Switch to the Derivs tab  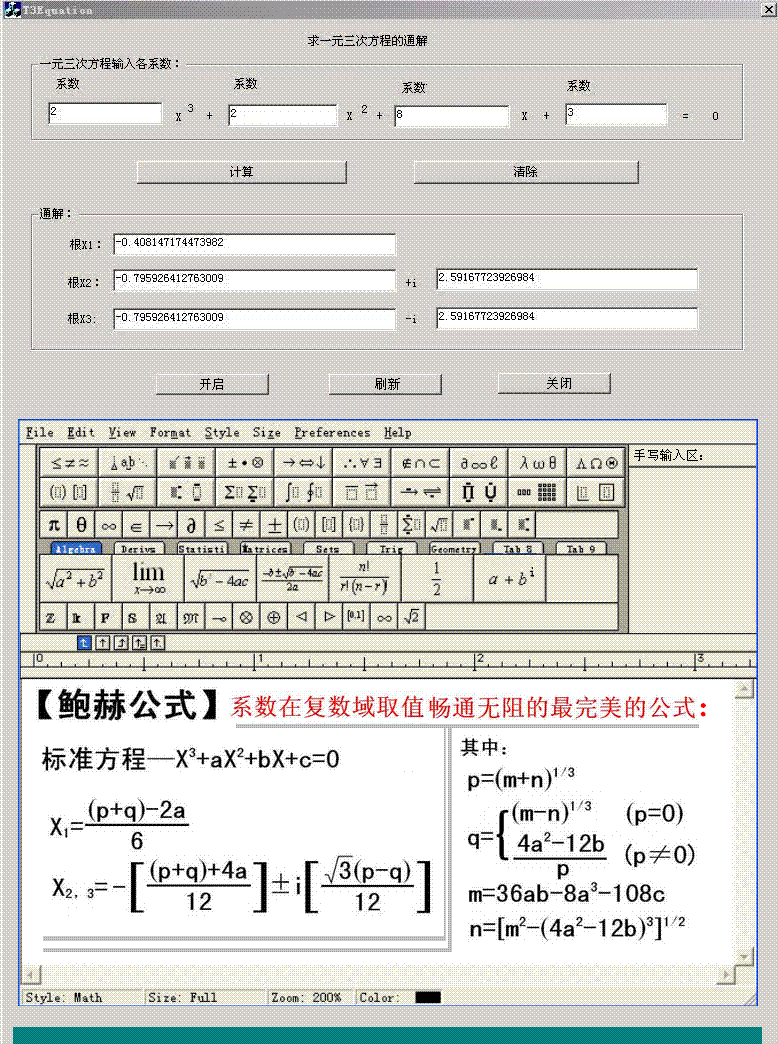[139, 549]
